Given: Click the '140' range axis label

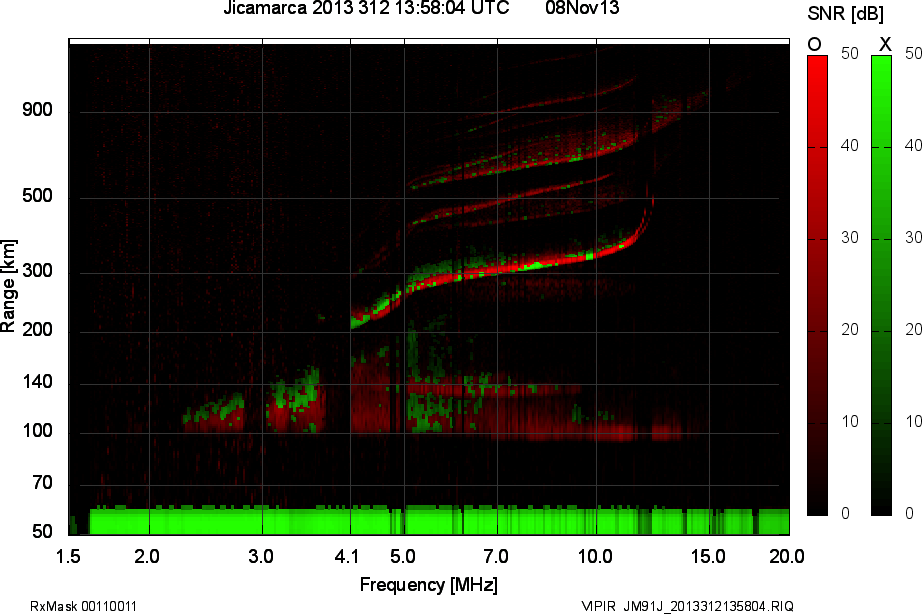Looking at the screenshot, I should [37, 382].
